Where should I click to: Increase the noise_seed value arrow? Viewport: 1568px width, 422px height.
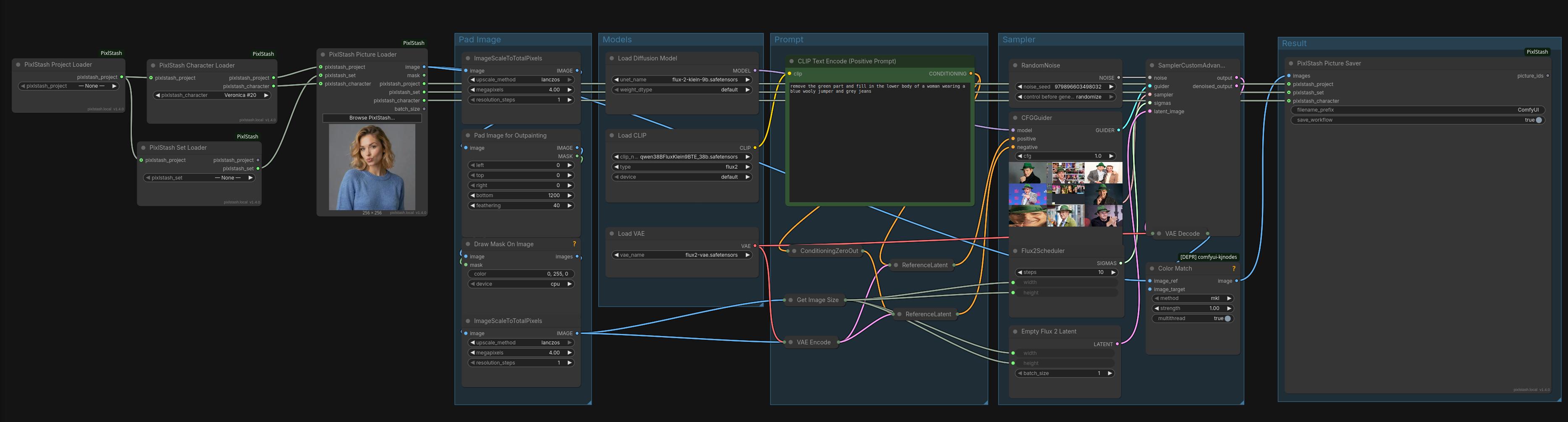point(1112,86)
